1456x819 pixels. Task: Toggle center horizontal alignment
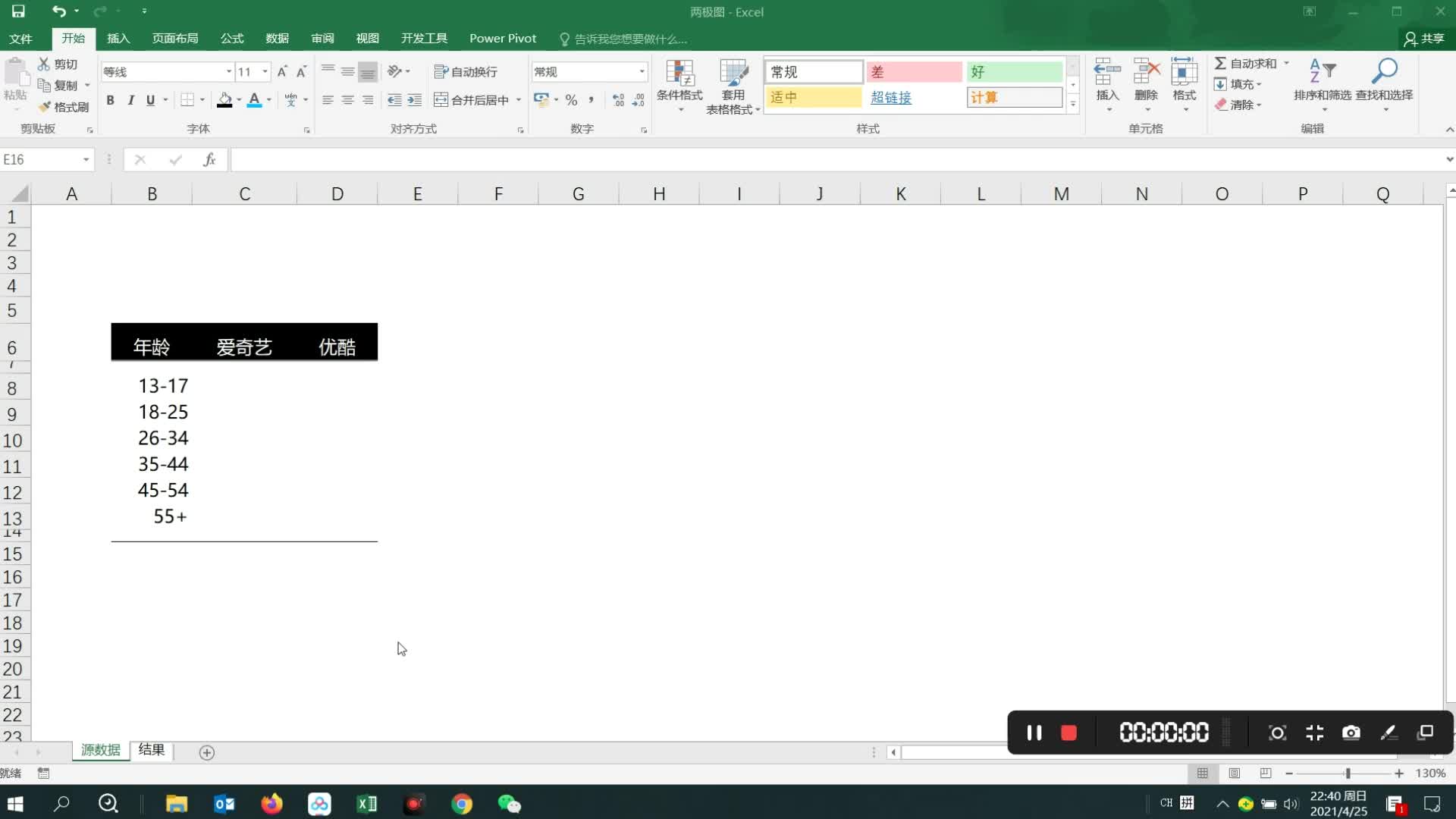pyautogui.click(x=347, y=99)
